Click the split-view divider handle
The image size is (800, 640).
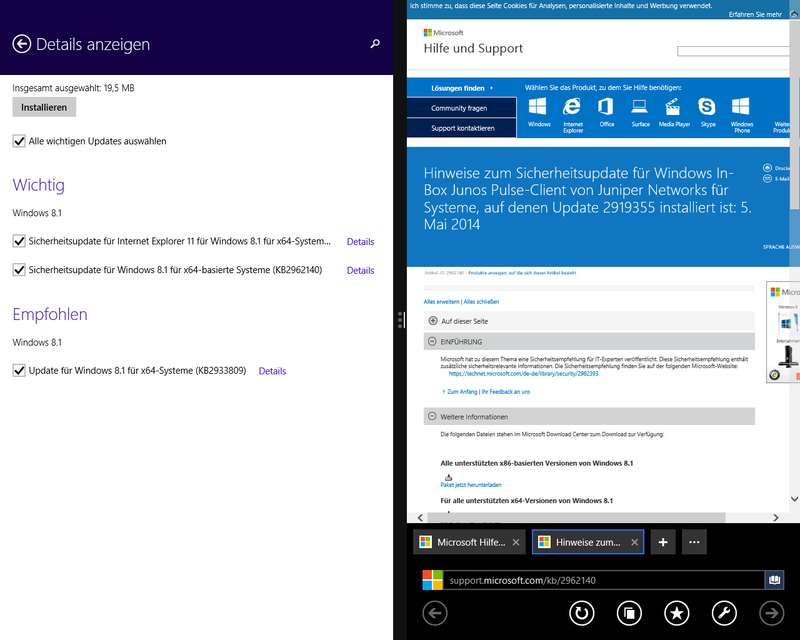click(400, 320)
